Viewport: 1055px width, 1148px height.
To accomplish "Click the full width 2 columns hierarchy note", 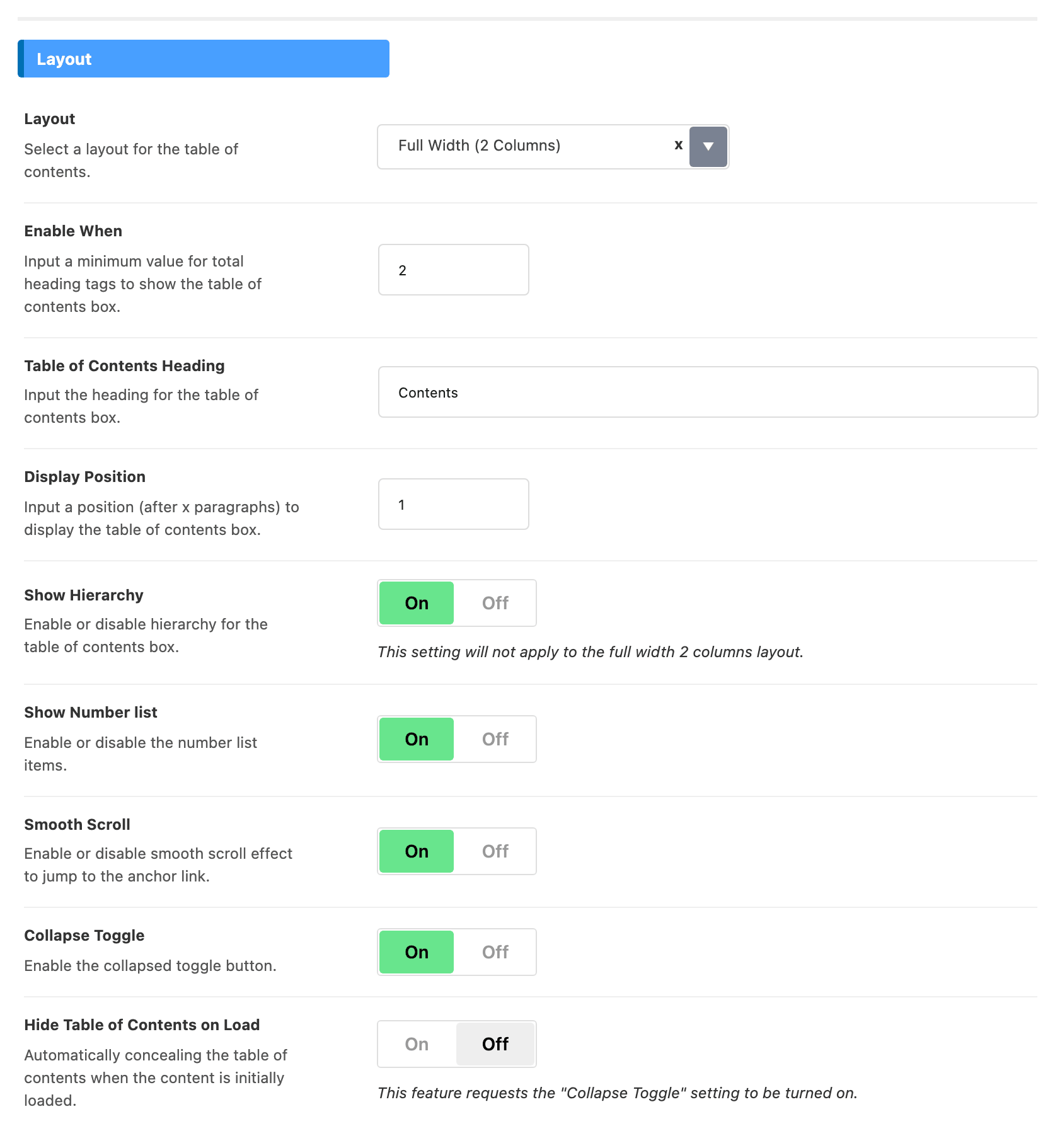I will (591, 652).
